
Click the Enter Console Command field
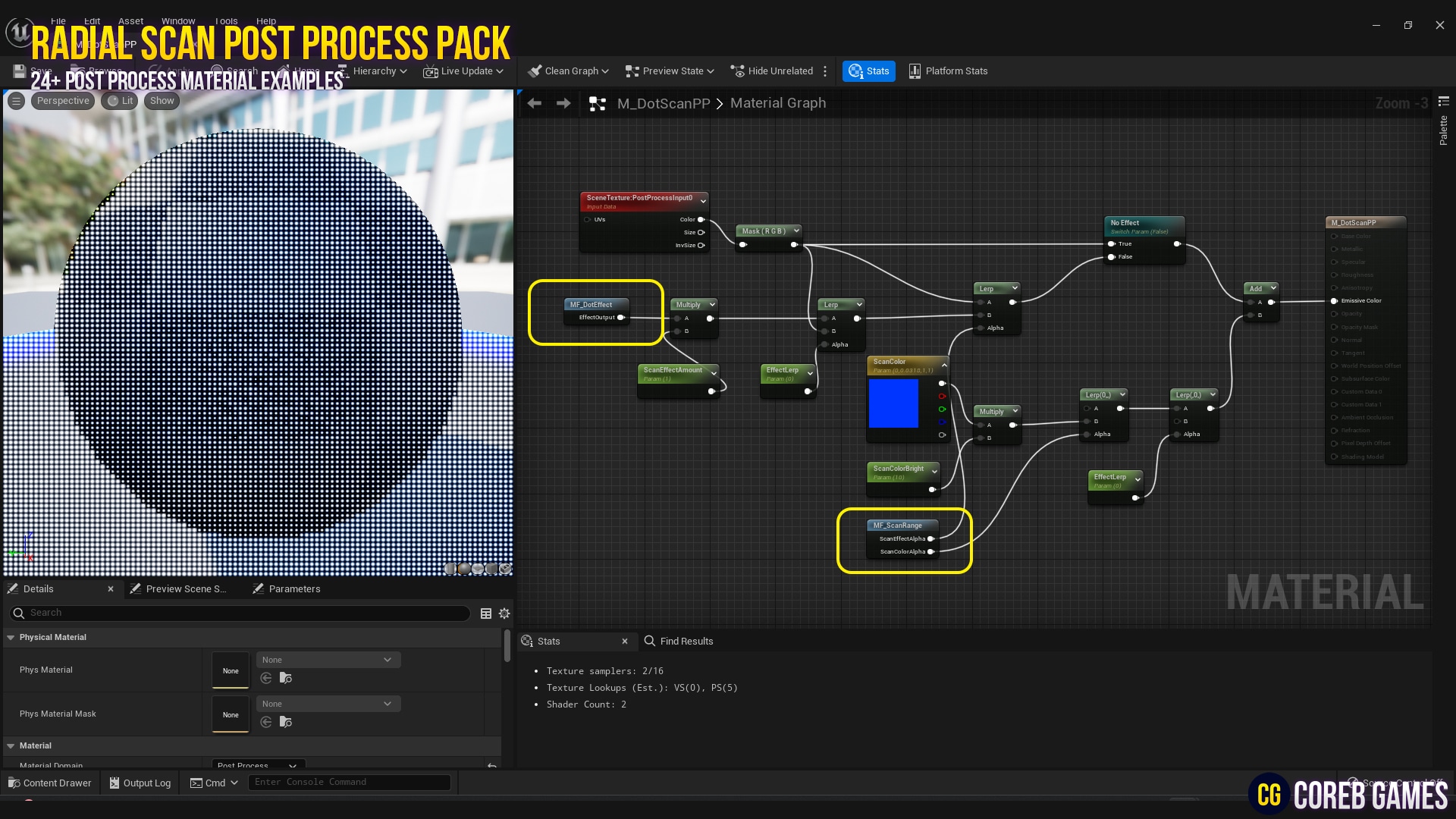pyautogui.click(x=349, y=782)
